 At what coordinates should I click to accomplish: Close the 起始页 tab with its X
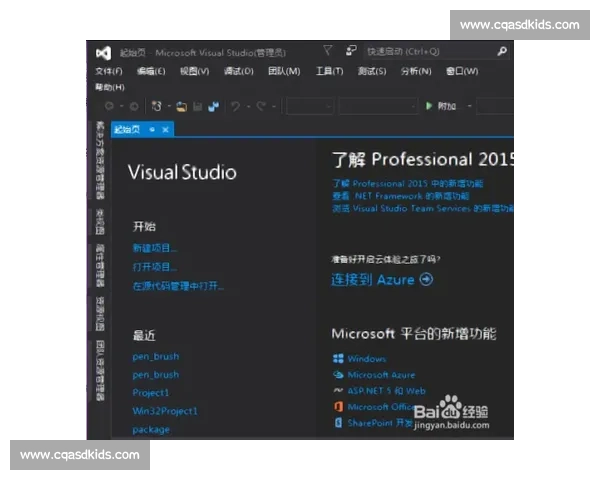(165, 130)
